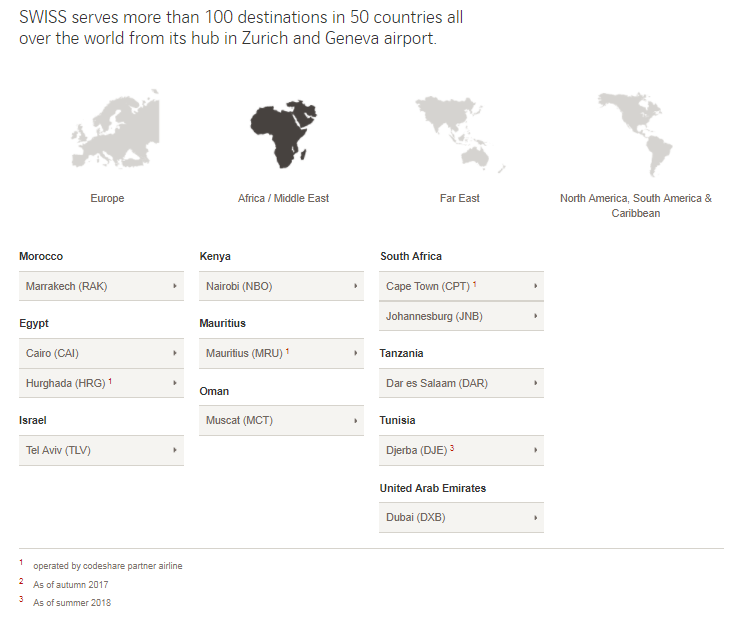Open the Dar es Salaam (DAR) destination
Image resolution: width=733 pixels, height=621 pixels.
(461, 383)
